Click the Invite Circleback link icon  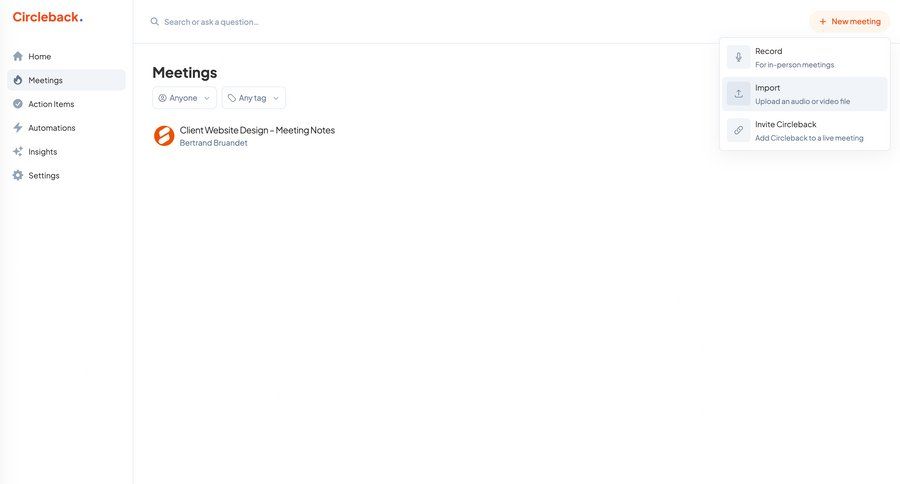pos(739,130)
